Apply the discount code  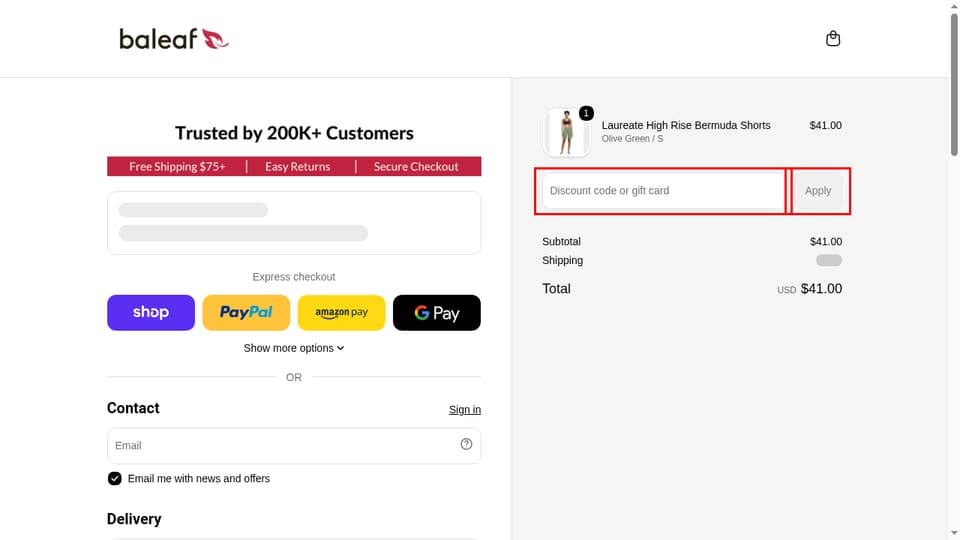(x=818, y=190)
